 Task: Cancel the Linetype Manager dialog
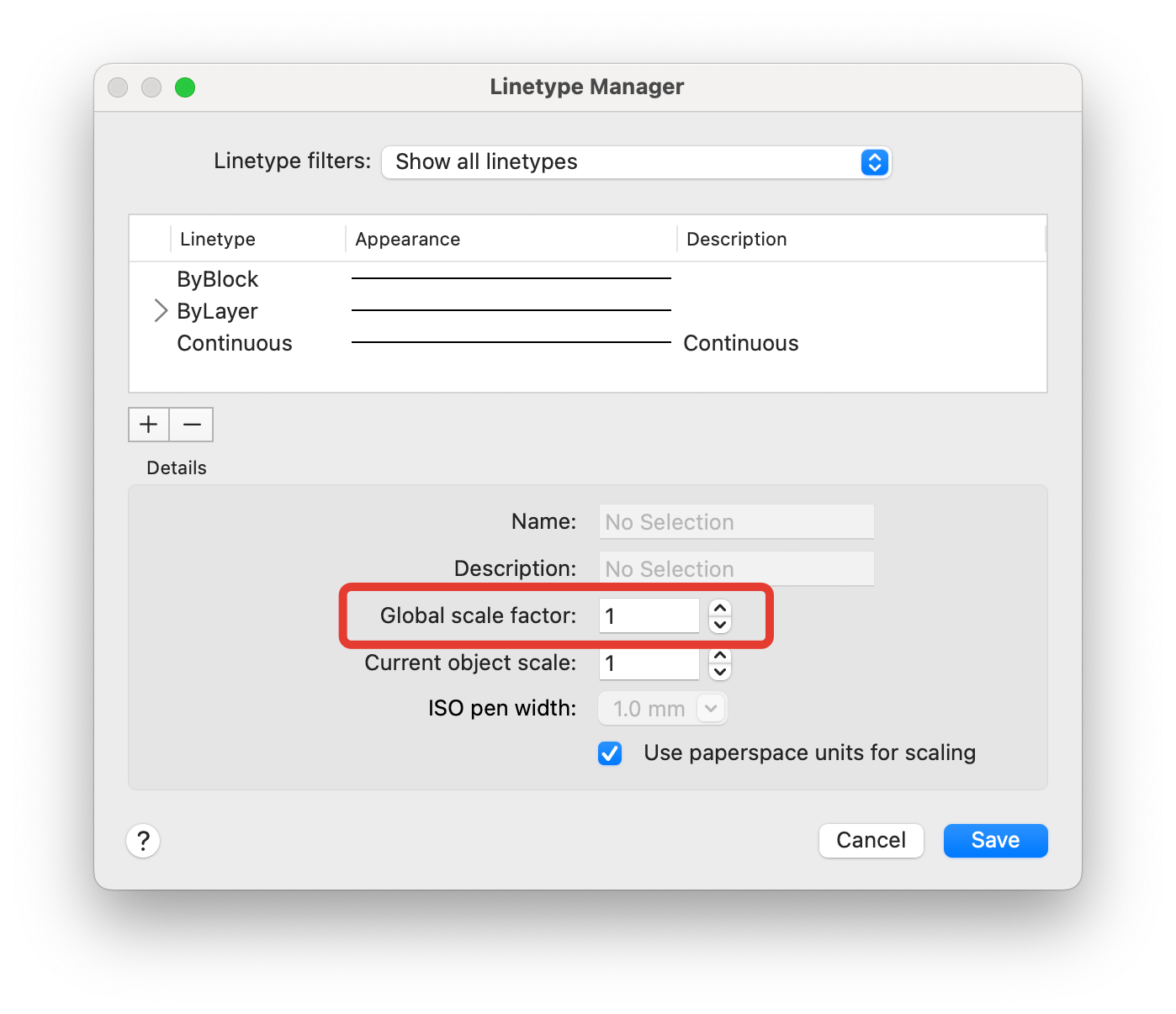coord(871,840)
